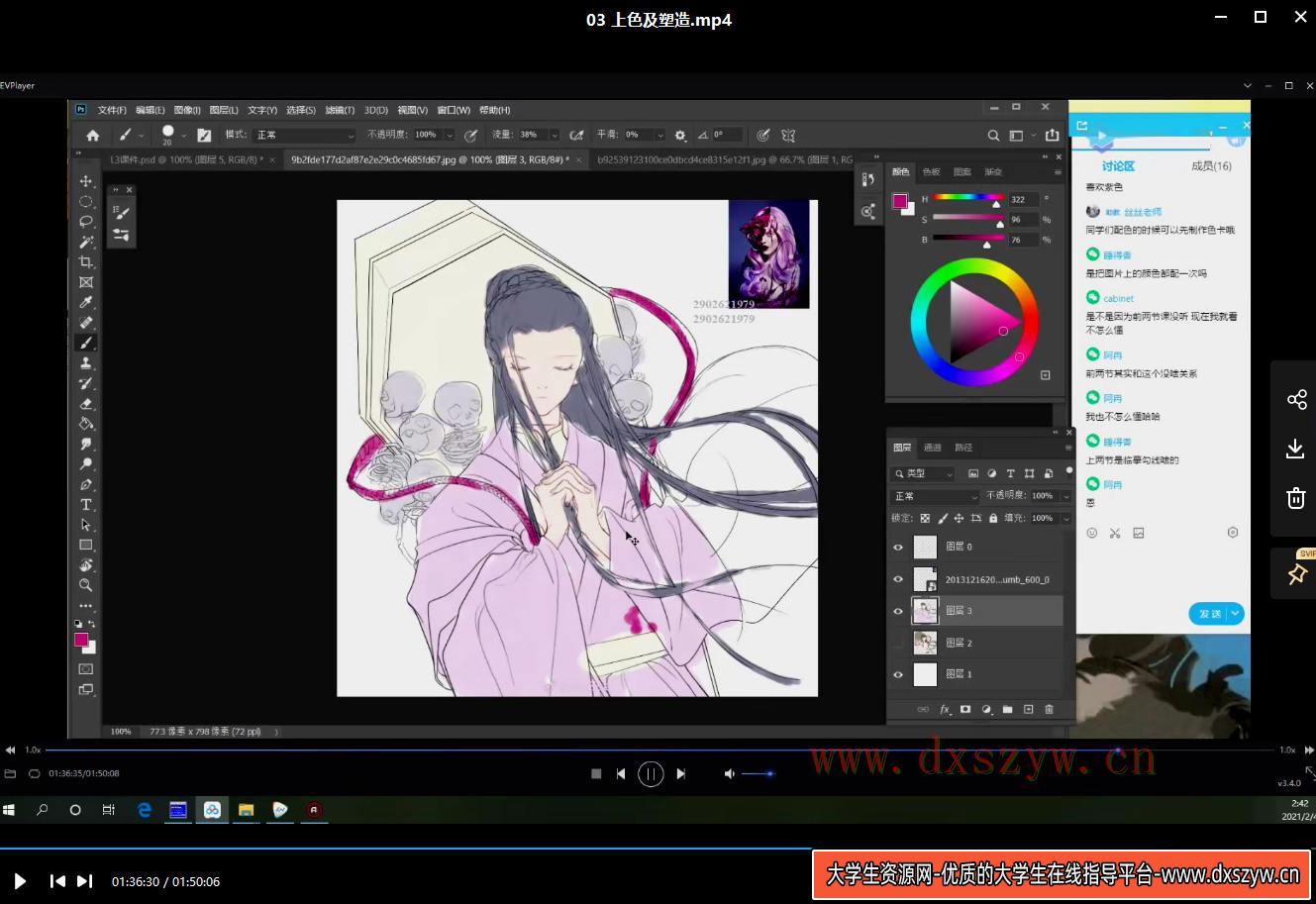The height and width of the screenshot is (904, 1316).
Task: Open the History panel icon
Action: [x=867, y=179]
